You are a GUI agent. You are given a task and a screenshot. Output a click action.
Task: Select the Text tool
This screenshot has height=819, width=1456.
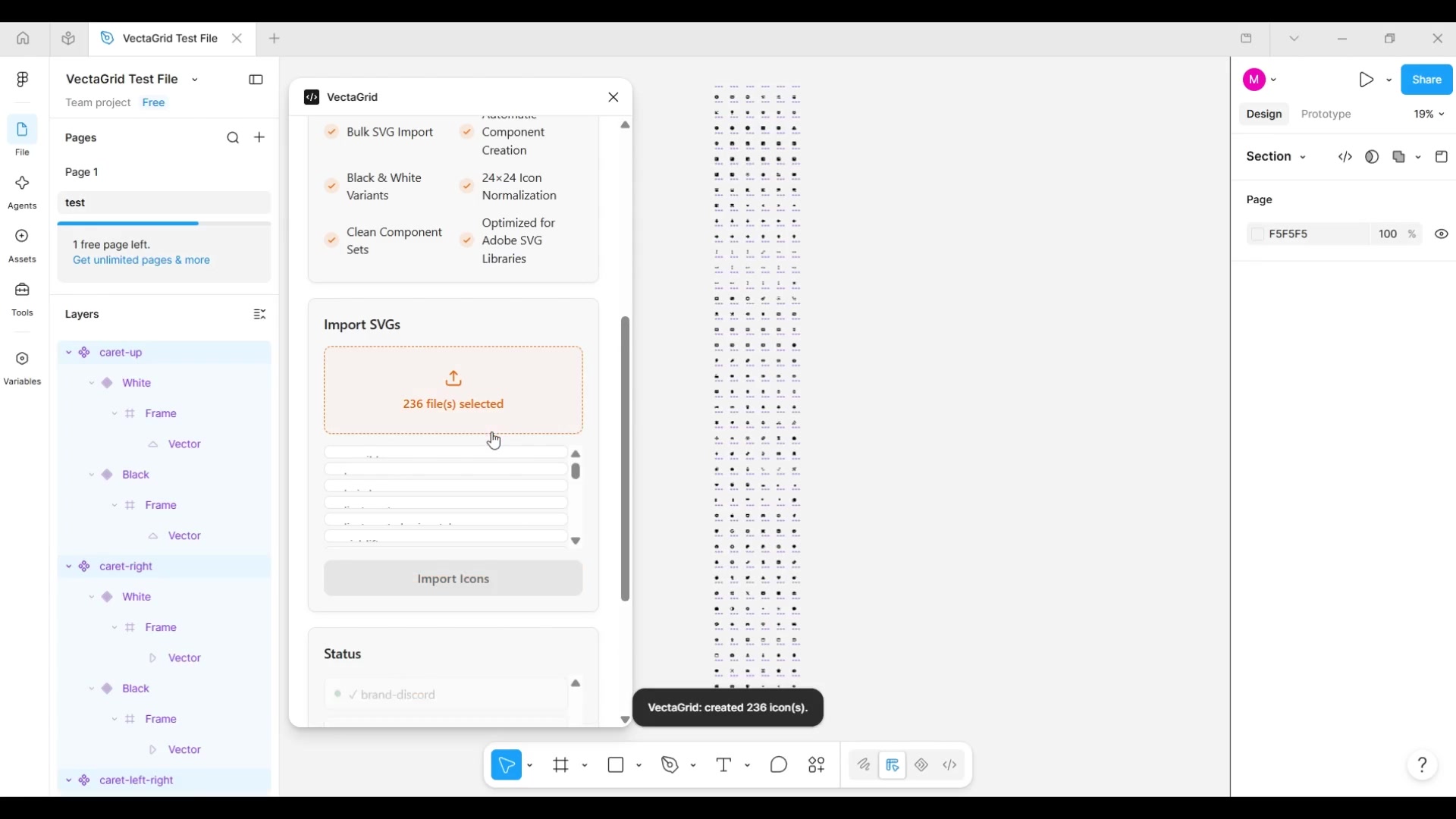[x=724, y=765]
